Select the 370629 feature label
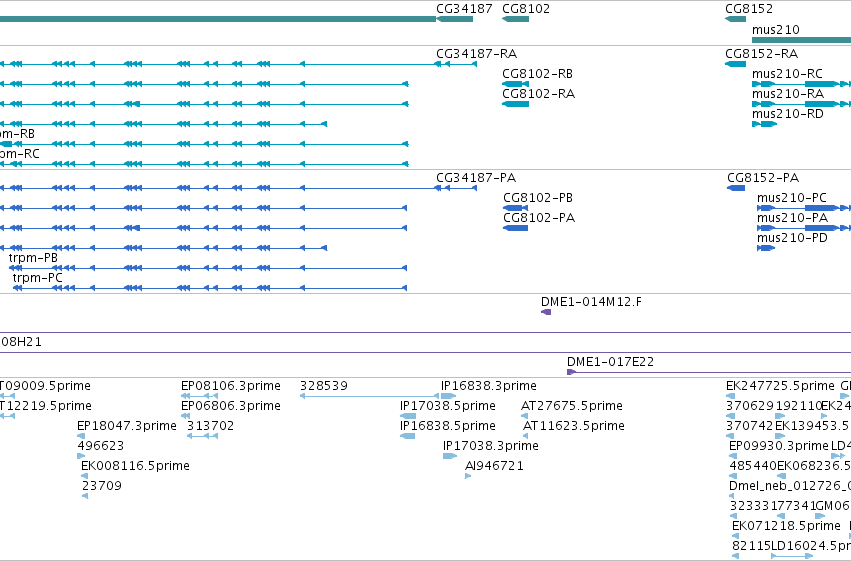Image resolution: width=851 pixels, height=561 pixels. click(750, 406)
